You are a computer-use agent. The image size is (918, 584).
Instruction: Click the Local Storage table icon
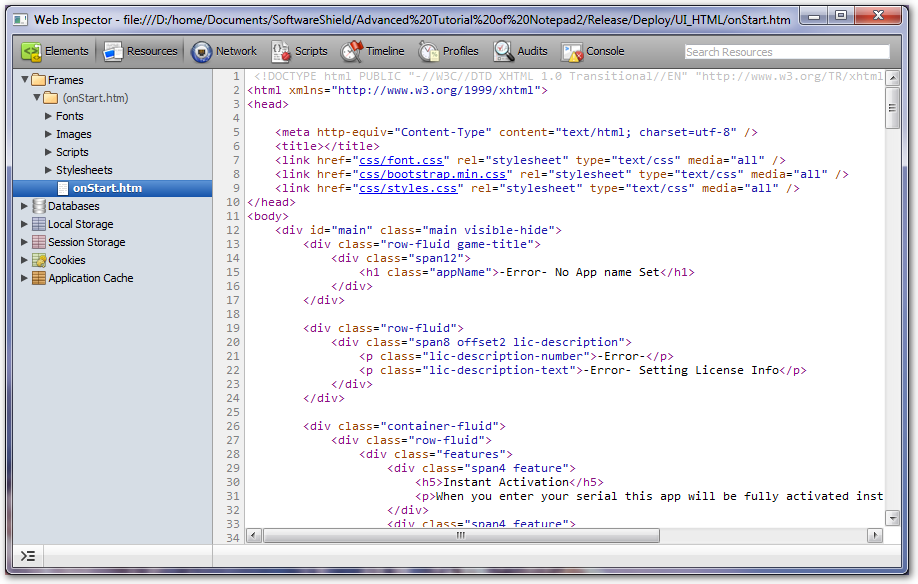(39, 224)
